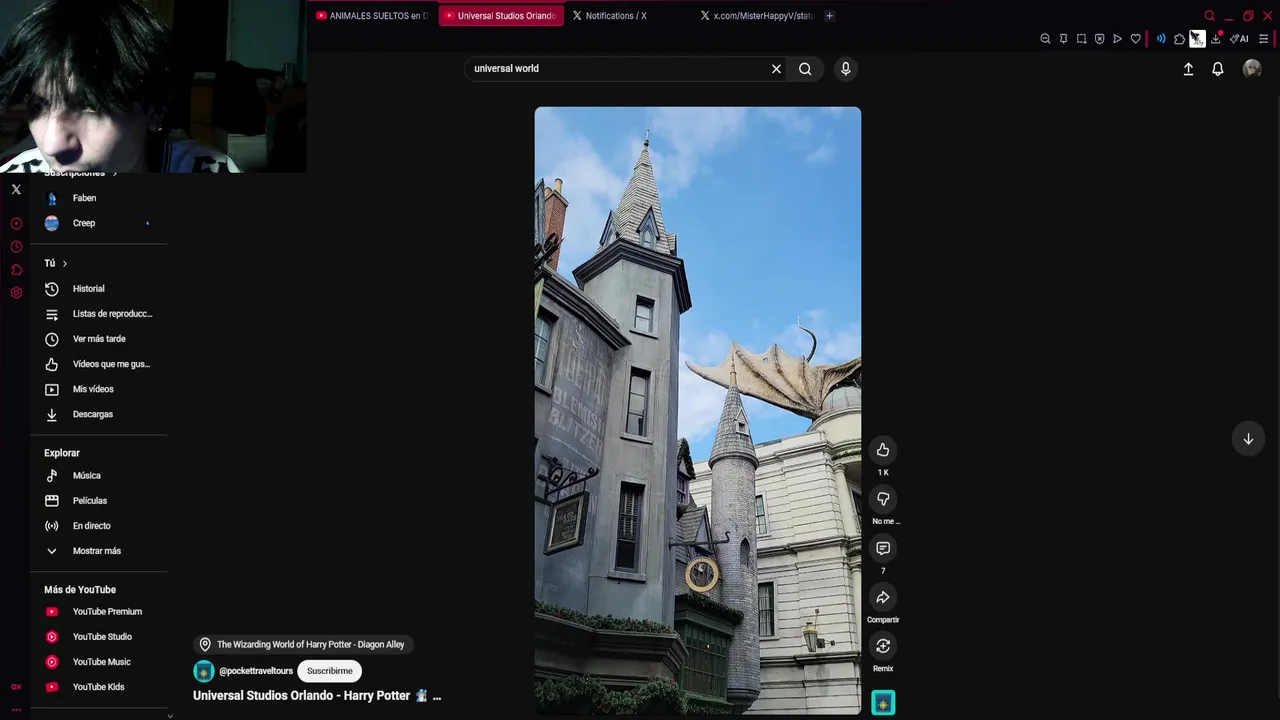Share the short via Compartir icon
The width and height of the screenshot is (1280, 720).
(x=883, y=597)
